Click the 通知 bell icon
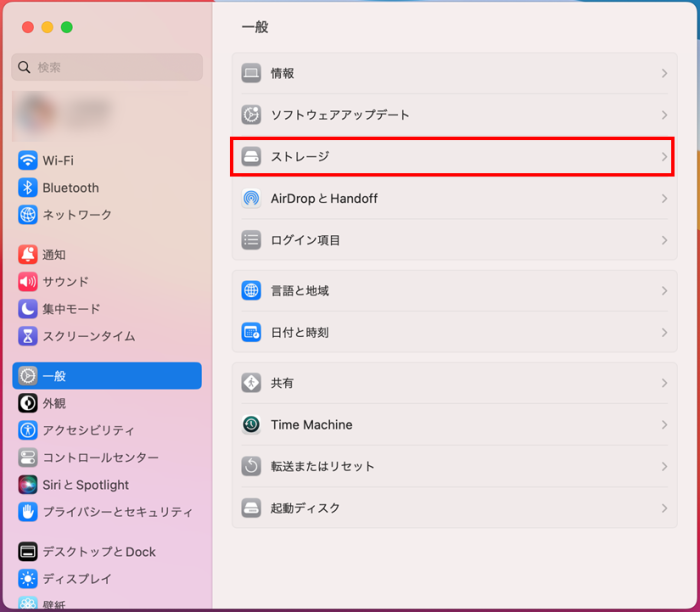The width and height of the screenshot is (700, 612). [28, 255]
